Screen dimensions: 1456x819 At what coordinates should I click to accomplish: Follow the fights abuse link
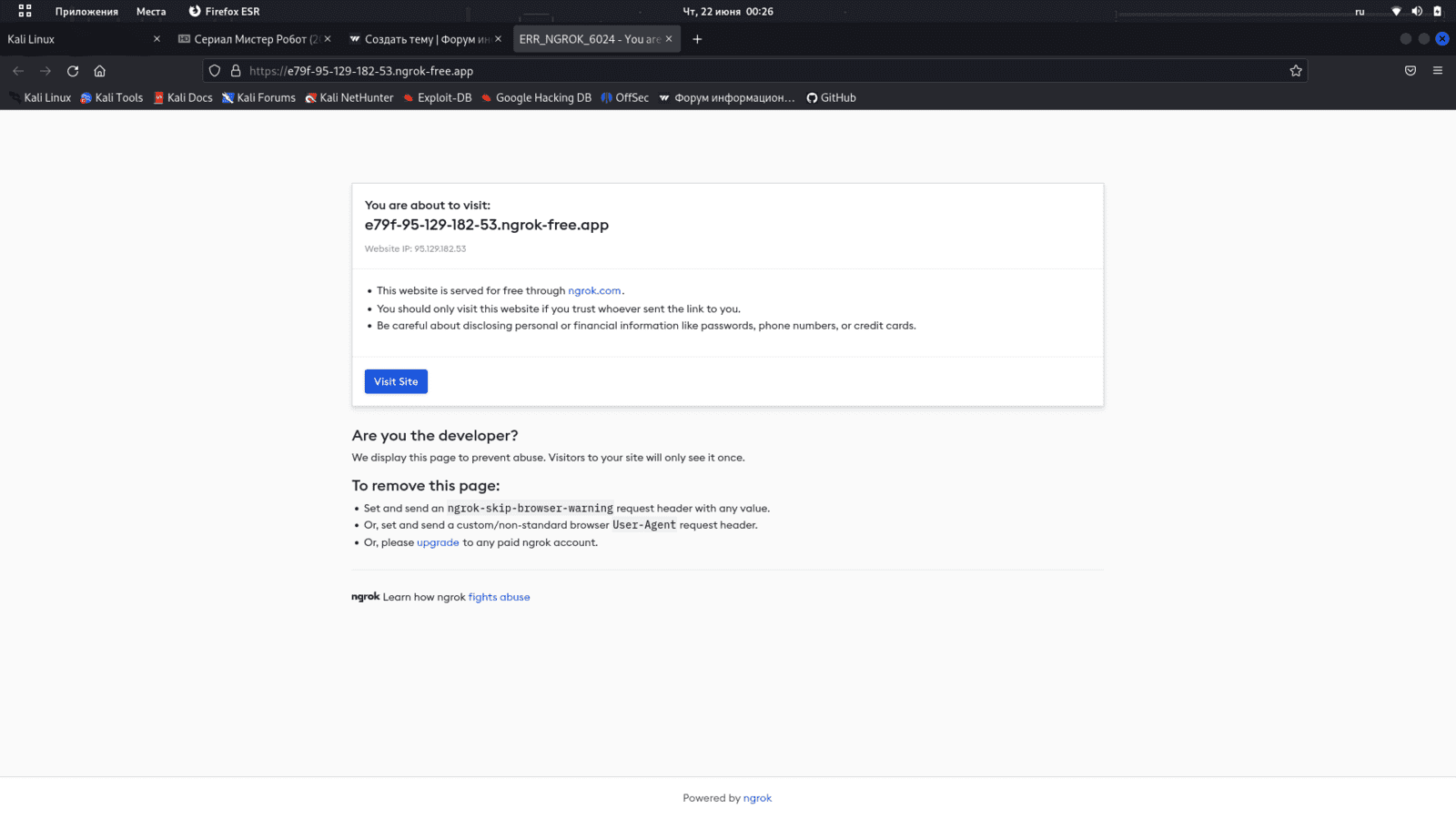click(499, 597)
